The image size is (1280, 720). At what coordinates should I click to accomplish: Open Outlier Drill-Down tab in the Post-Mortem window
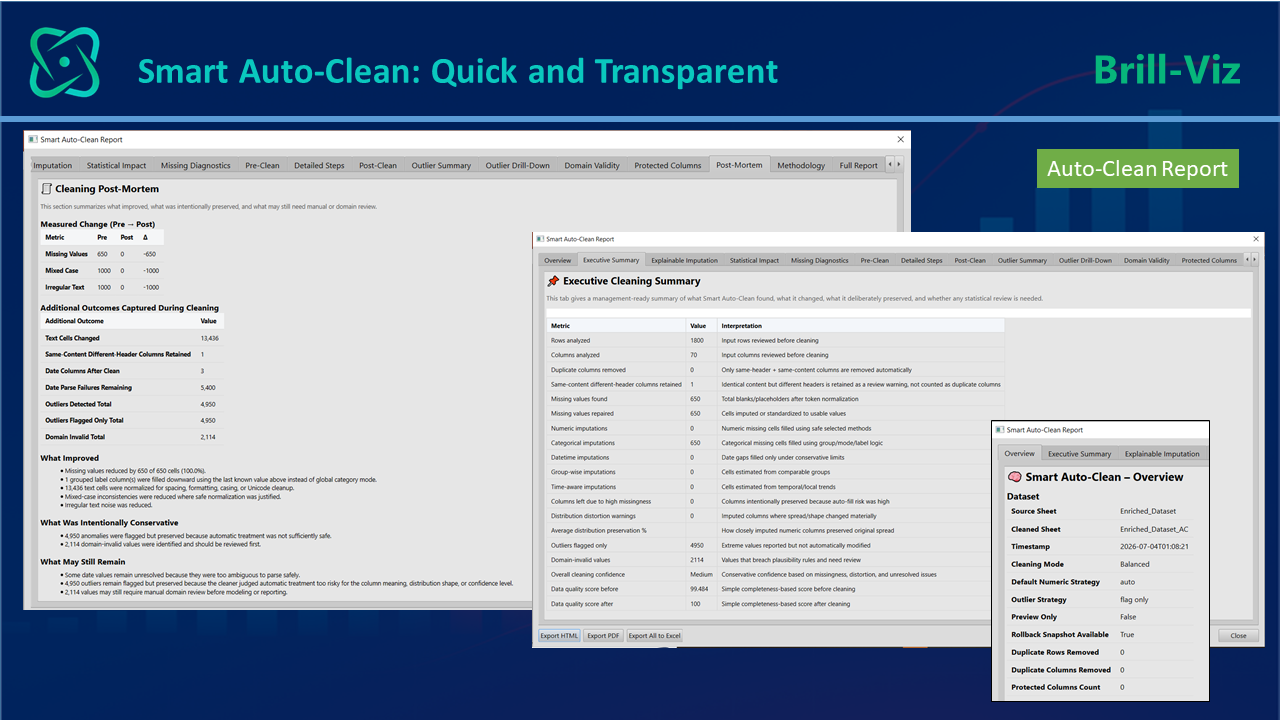[x=517, y=165]
